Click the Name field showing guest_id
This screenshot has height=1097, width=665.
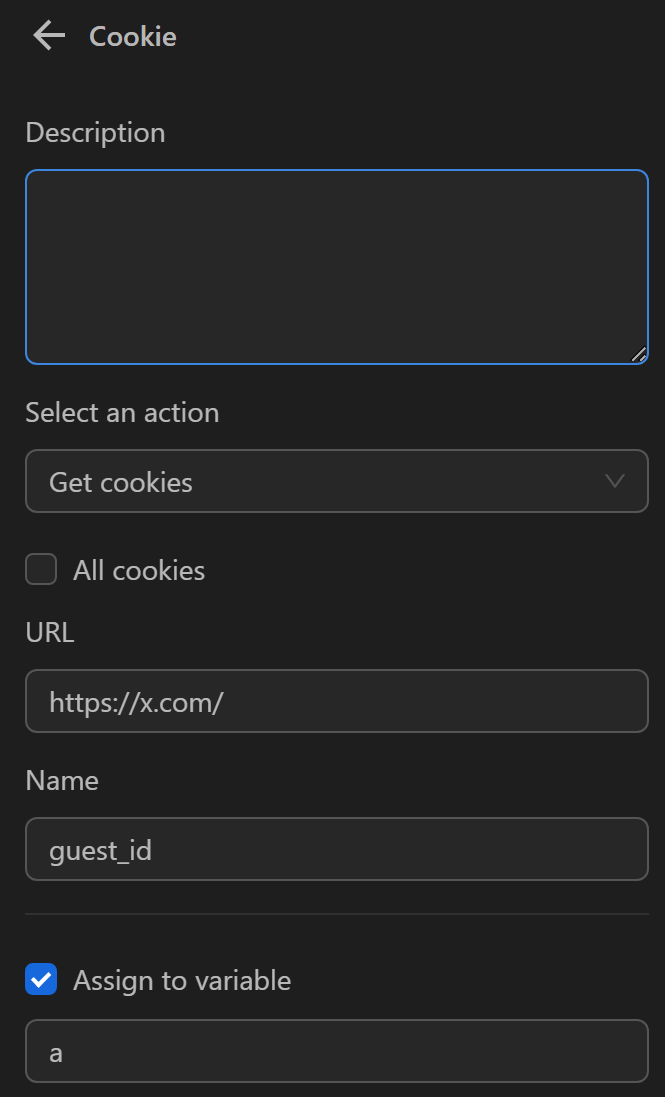(x=336, y=849)
